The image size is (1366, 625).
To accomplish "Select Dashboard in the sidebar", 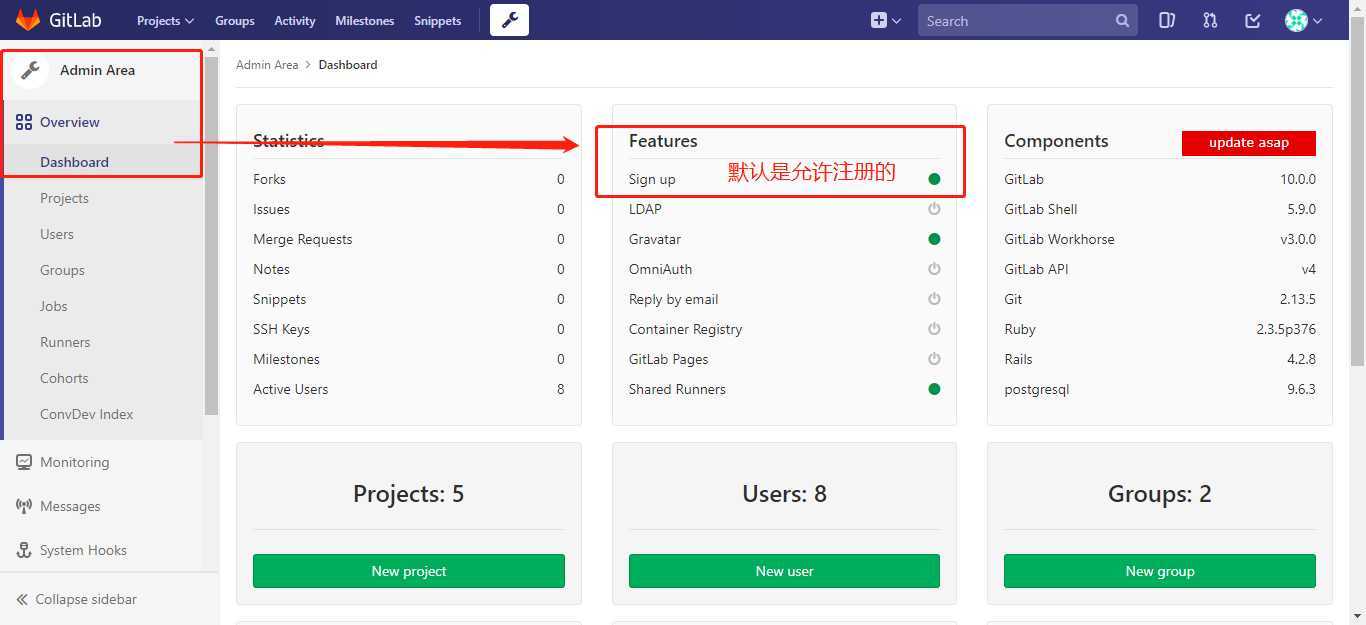I will pyautogui.click(x=74, y=162).
